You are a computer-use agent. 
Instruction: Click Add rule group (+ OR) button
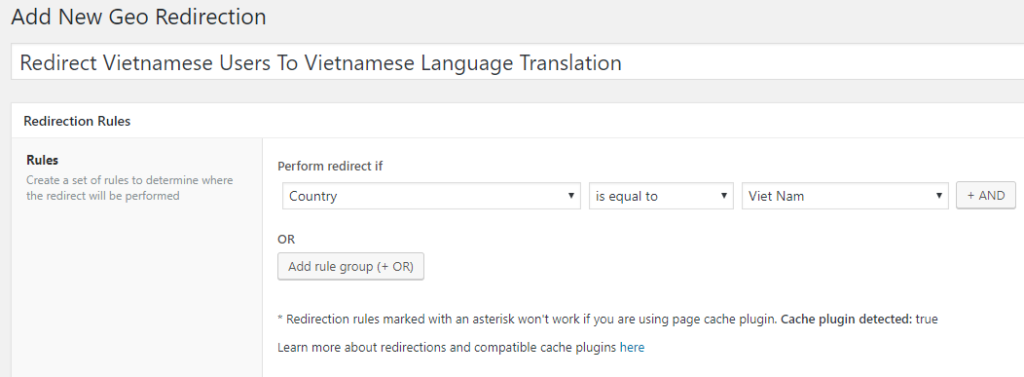351,267
